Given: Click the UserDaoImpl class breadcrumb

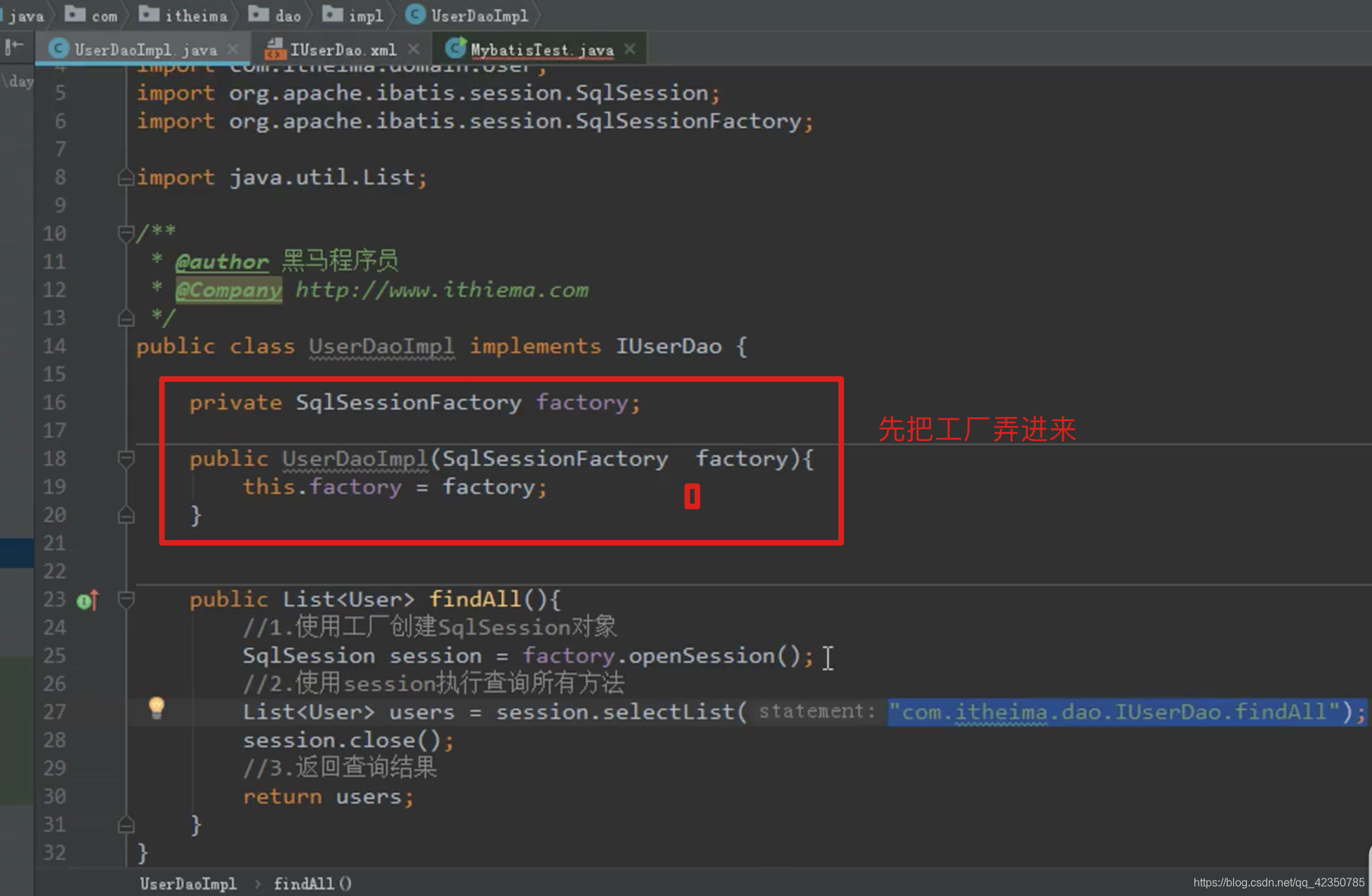Looking at the screenshot, I should coord(467,15).
